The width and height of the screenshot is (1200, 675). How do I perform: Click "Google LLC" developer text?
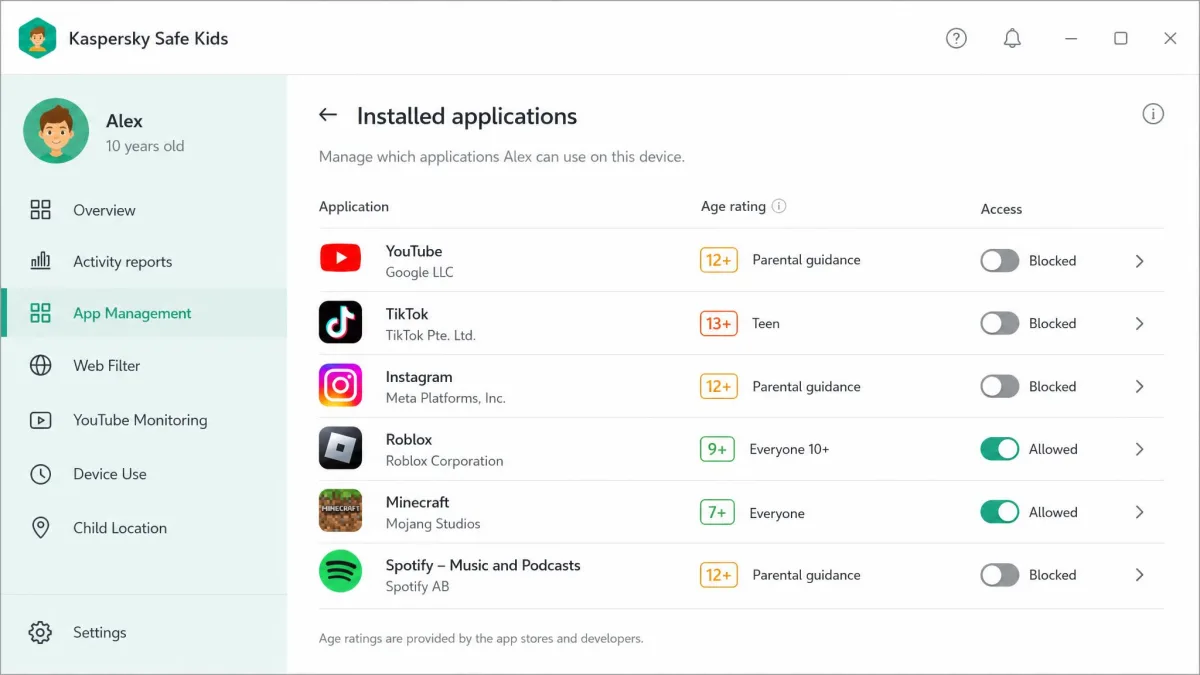point(419,272)
